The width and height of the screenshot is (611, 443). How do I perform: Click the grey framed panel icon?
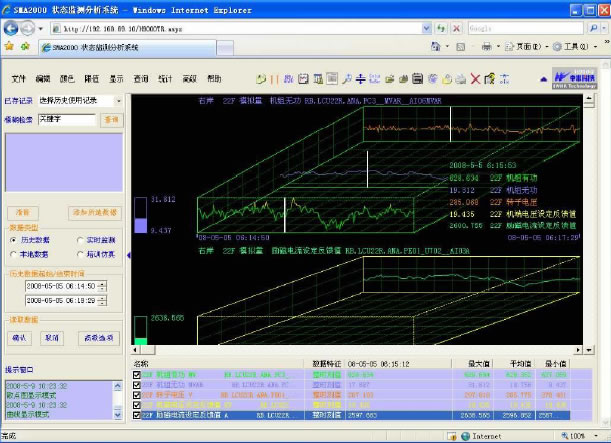click(x=332, y=79)
